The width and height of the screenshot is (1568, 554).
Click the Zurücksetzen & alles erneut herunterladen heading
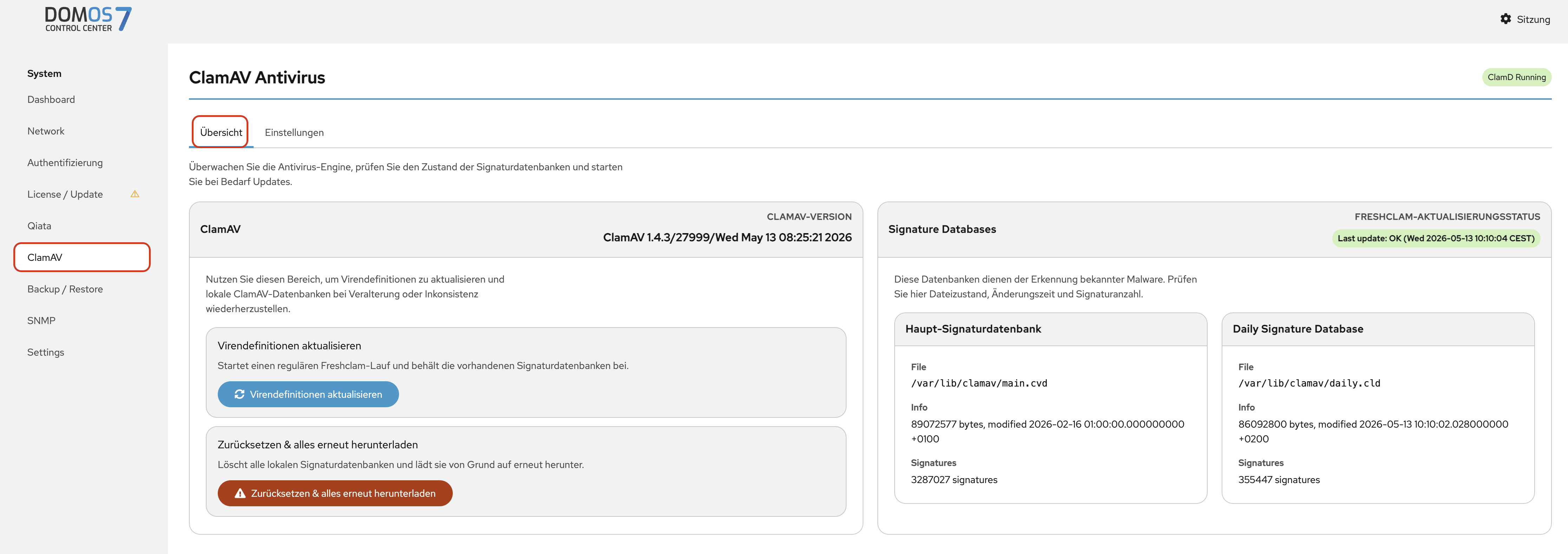click(318, 444)
